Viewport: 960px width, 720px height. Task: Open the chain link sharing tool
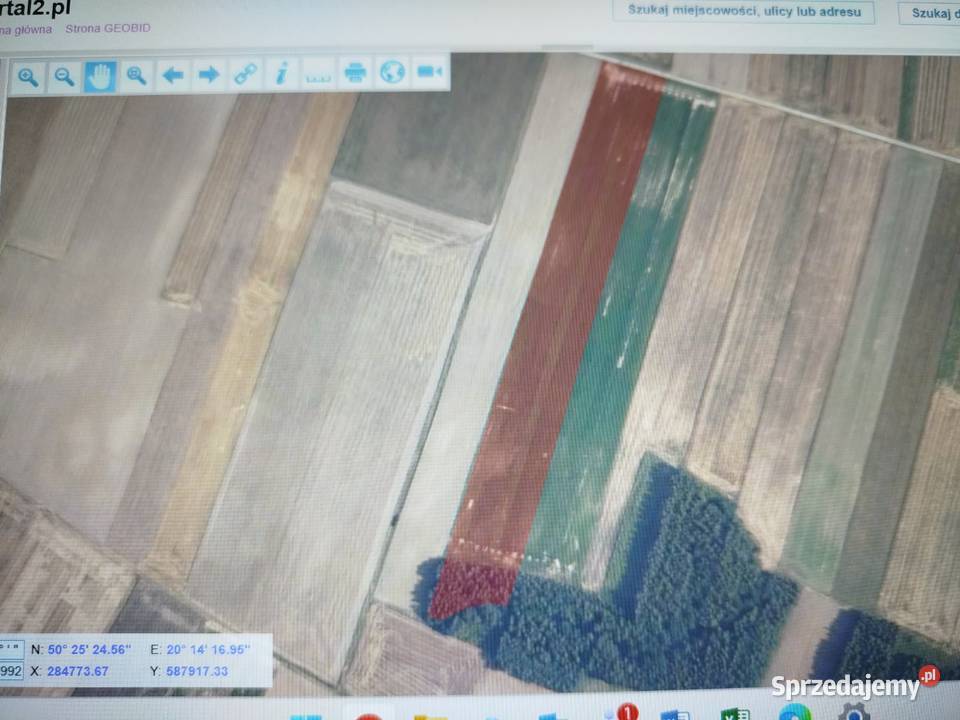[246, 74]
